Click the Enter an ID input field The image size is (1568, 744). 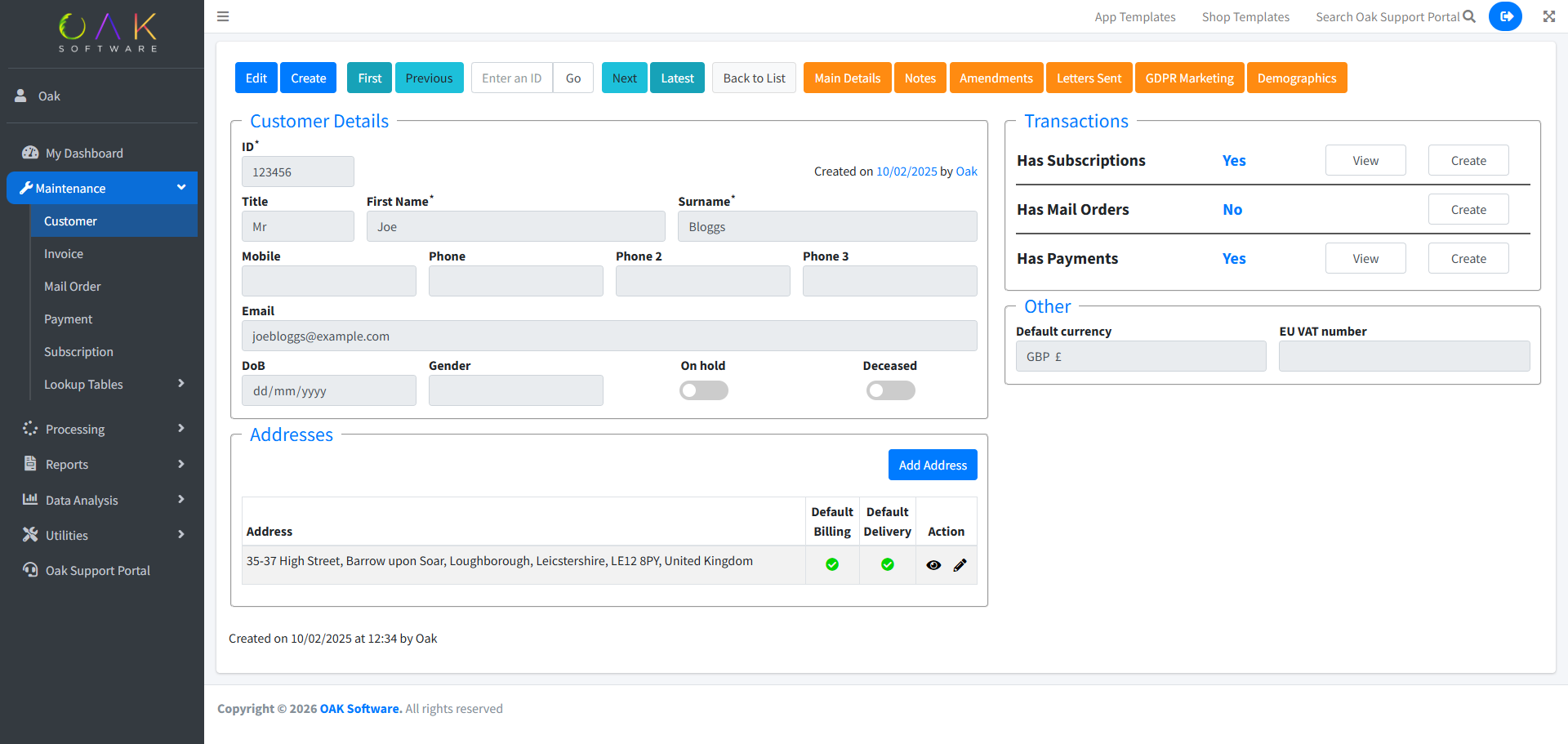point(512,78)
